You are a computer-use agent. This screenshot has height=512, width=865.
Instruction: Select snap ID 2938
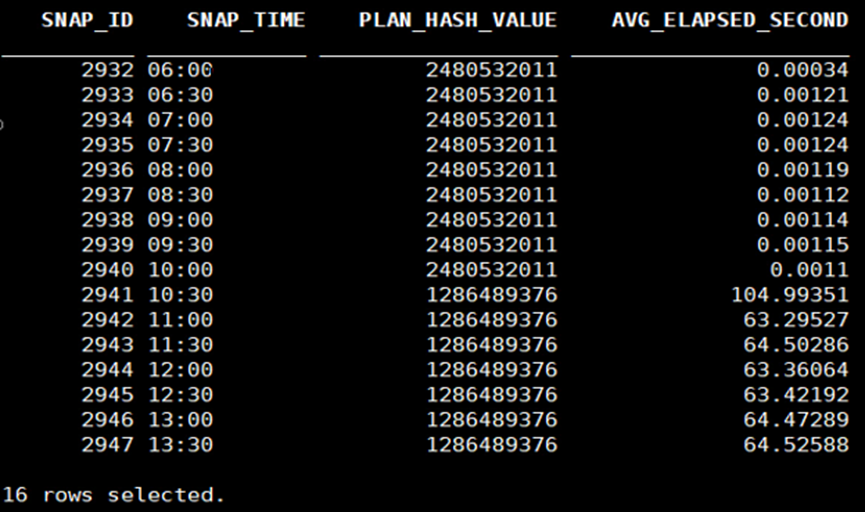(108, 220)
